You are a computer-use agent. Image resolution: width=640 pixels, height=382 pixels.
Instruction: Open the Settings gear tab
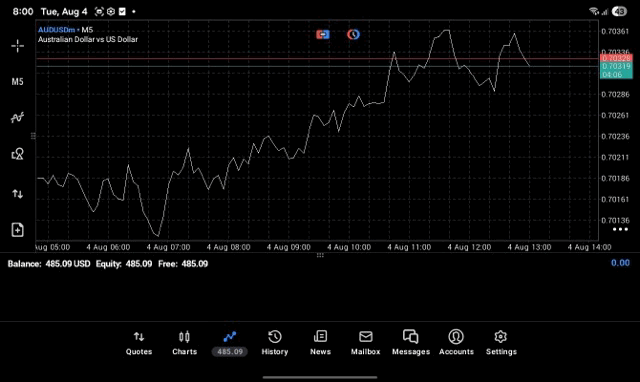click(x=501, y=343)
